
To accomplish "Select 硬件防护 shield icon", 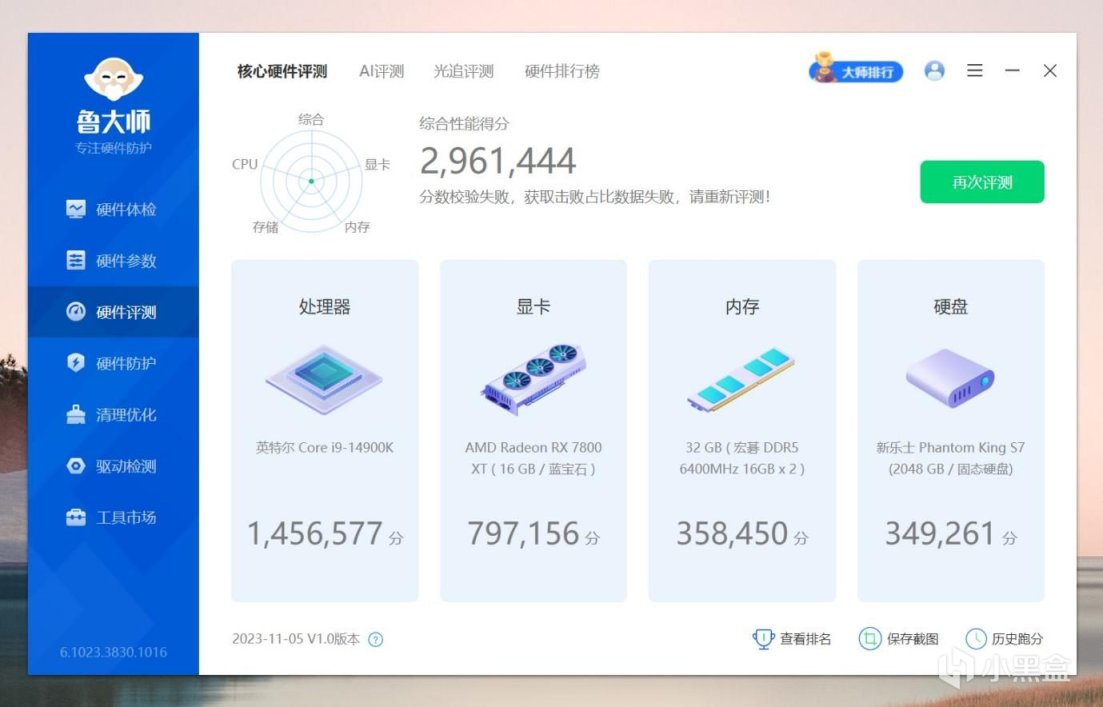I will pos(76,363).
